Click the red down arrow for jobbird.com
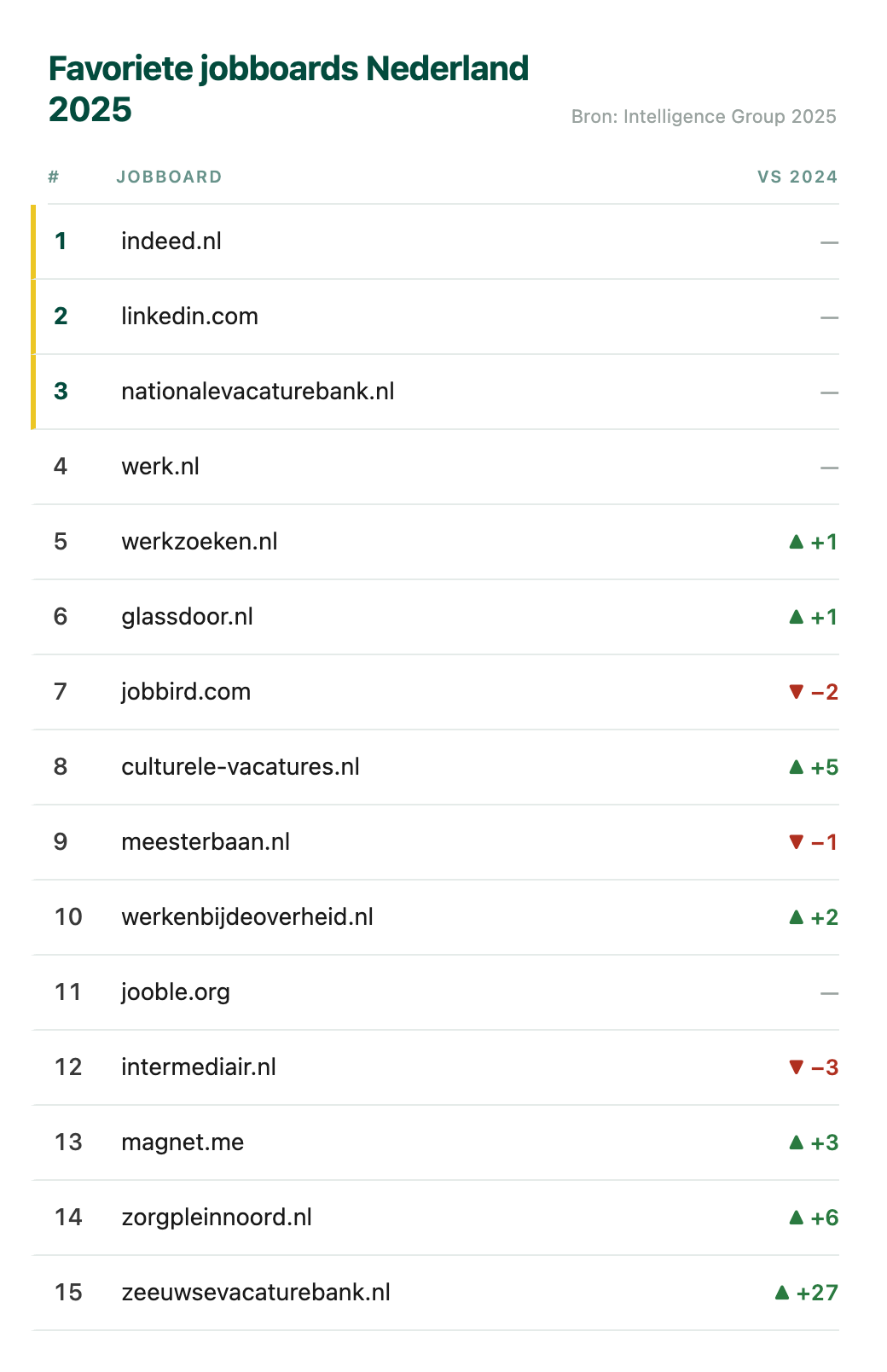Screen dimensions: 887x1372 797,692
